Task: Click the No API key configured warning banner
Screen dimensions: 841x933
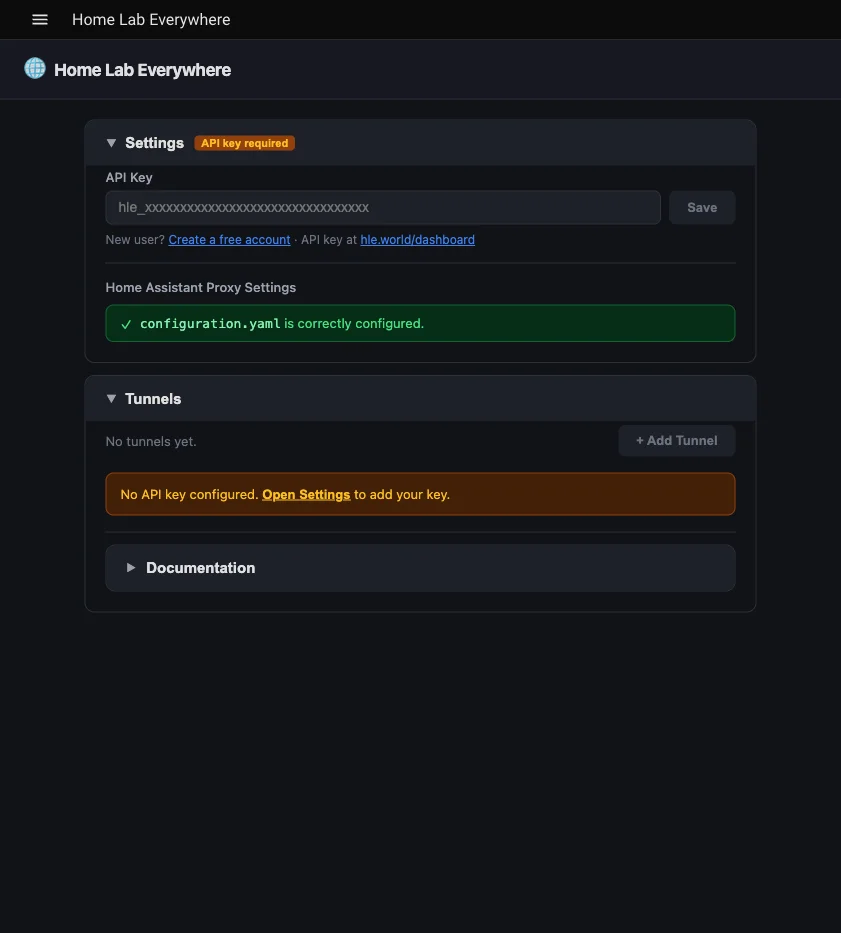Action: pyautogui.click(x=420, y=494)
